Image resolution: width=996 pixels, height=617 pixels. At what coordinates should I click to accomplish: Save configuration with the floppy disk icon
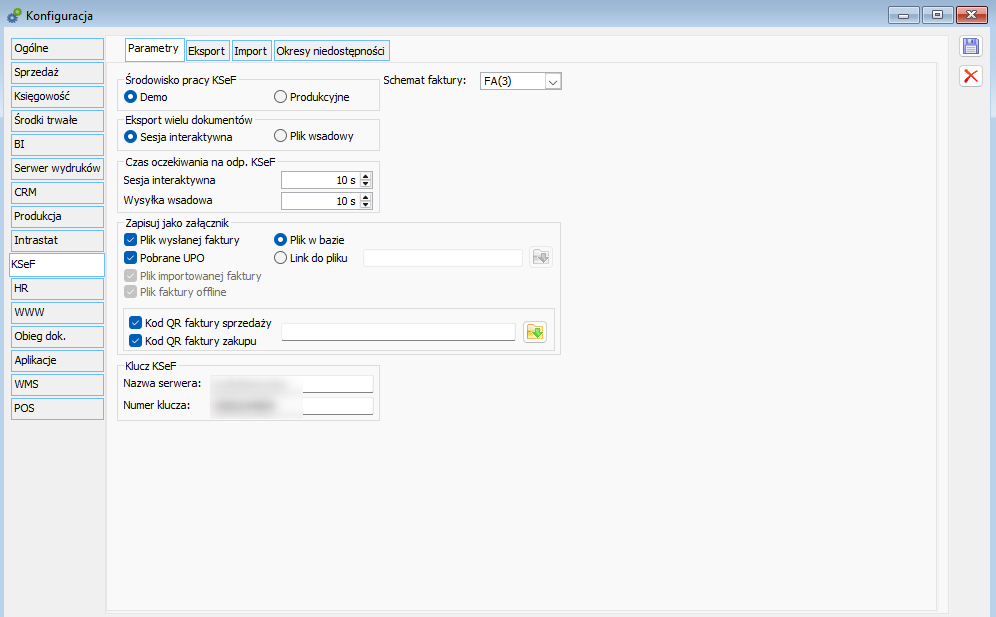[971, 46]
